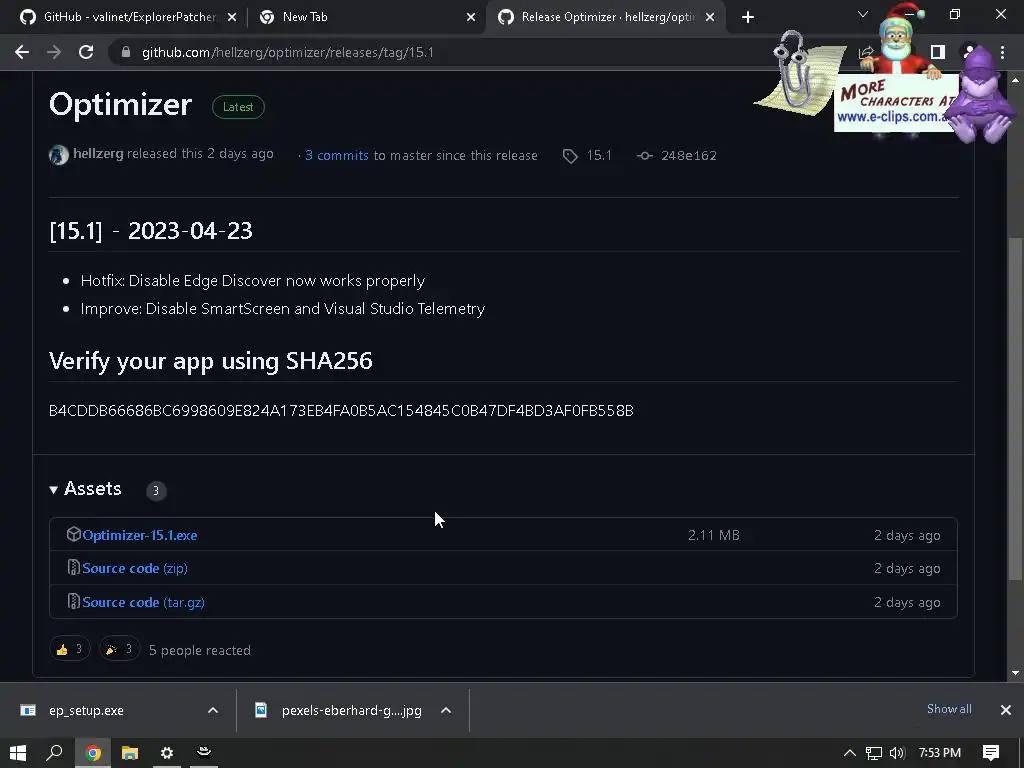This screenshot has width=1024, height=768.
Task: Click the zip file icon for Source code (zip)
Action: (x=74, y=568)
